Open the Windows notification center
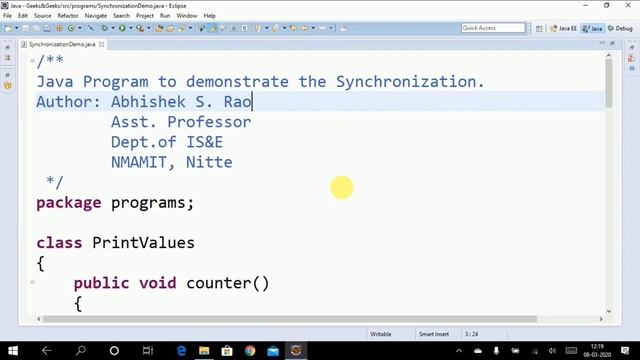Image resolution: width=640 pixels, height=360 pixels. pos(625,351)
